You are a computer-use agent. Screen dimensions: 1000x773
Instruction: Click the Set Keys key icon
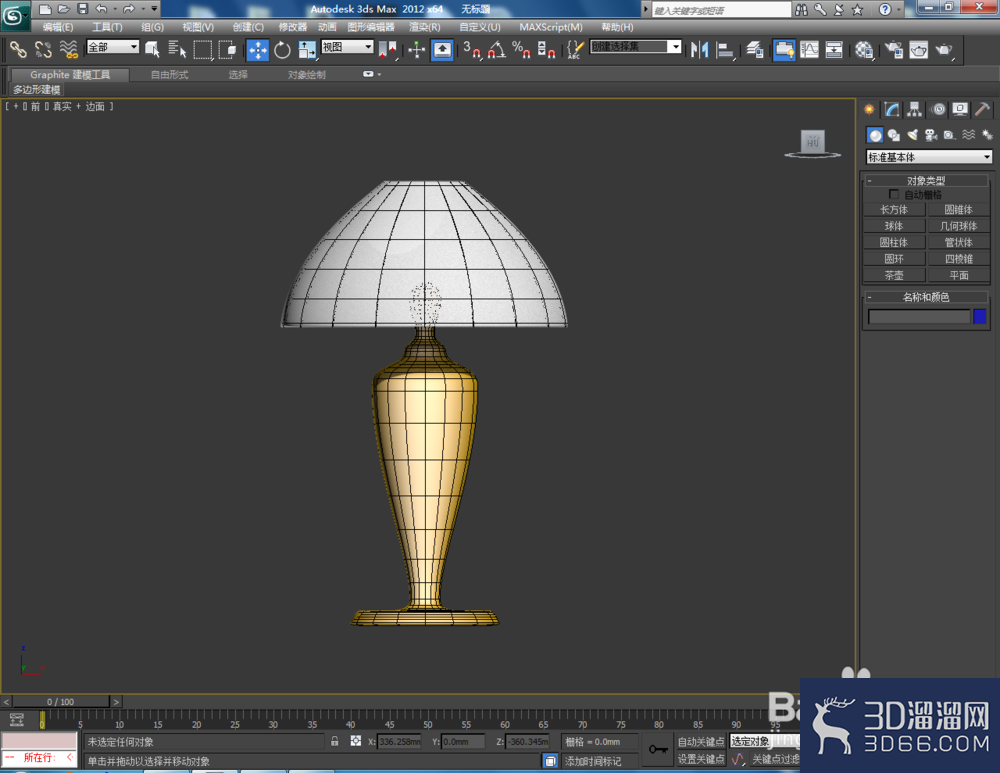658,749
